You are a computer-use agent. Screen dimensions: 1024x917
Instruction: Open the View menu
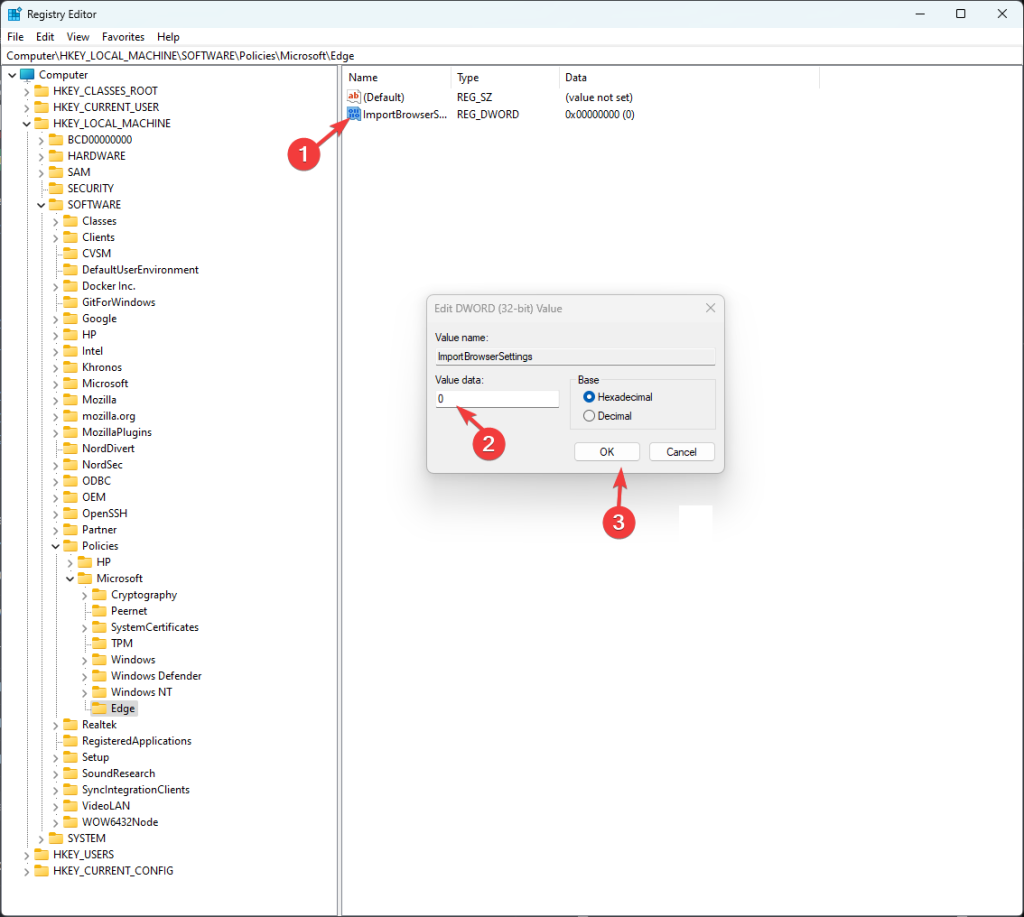(x=78, y=37)
